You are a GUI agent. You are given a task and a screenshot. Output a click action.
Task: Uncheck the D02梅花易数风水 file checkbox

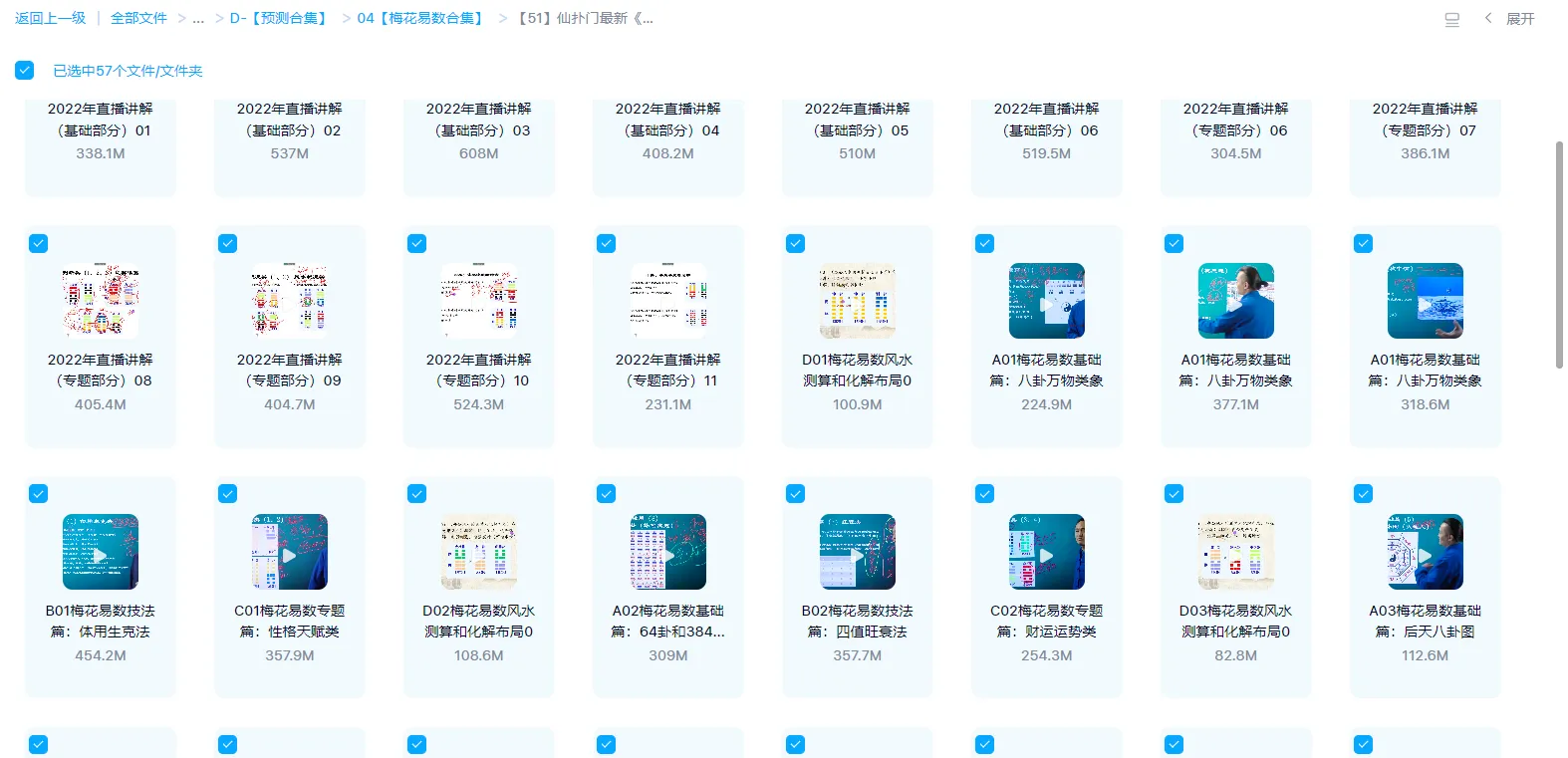click(x=417, y=494)
